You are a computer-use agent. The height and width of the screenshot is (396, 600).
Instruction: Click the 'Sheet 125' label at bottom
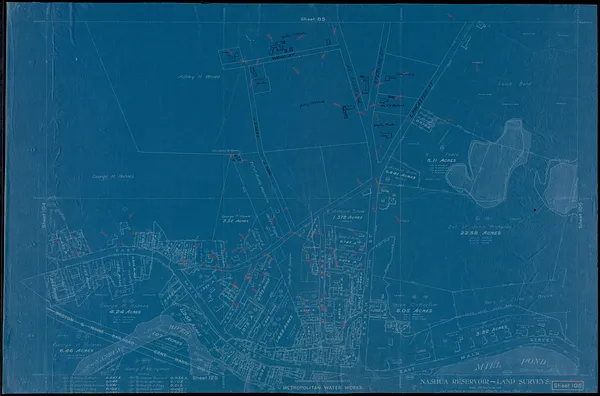205,378
